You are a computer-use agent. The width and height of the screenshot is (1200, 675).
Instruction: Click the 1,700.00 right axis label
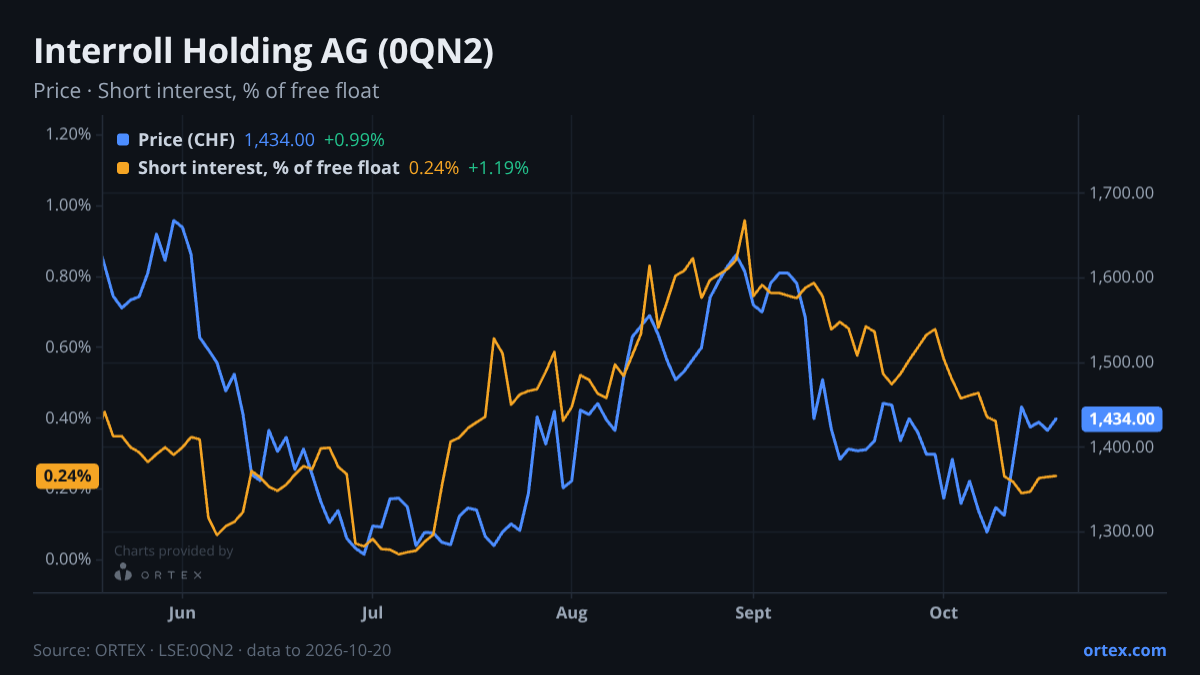(1120, 192)
